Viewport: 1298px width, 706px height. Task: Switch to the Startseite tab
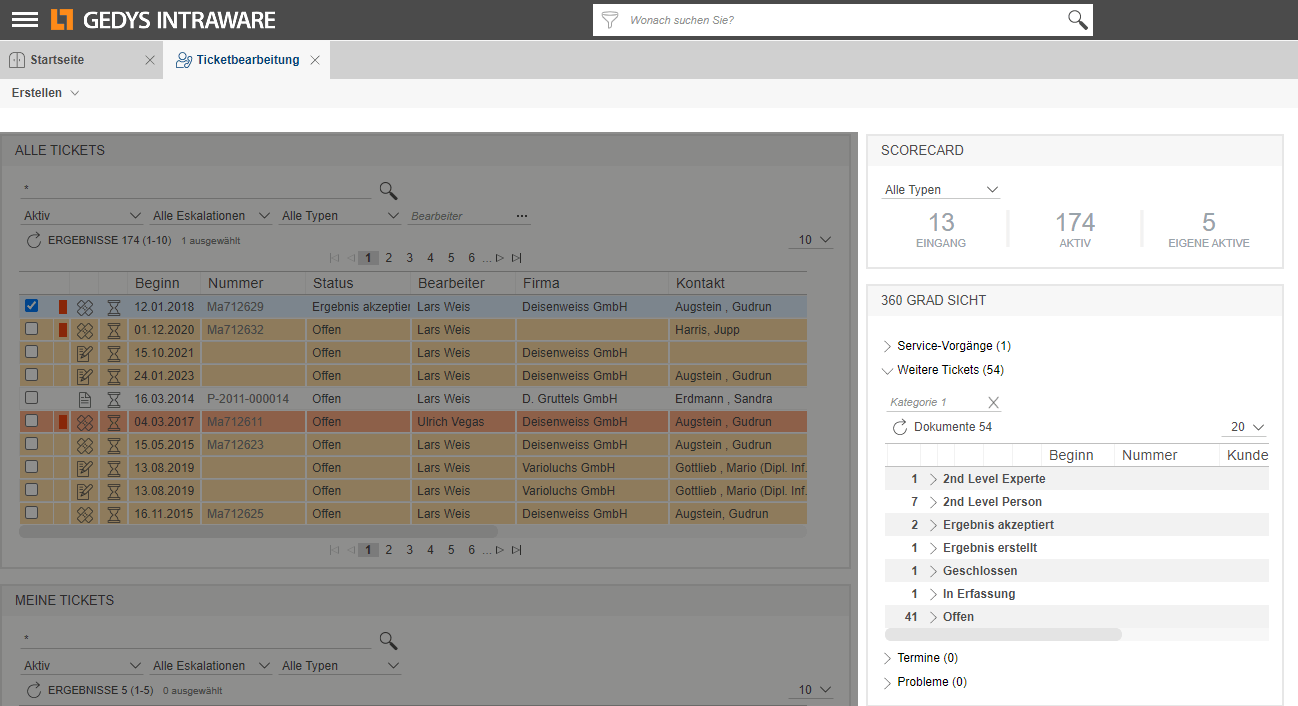57,60
